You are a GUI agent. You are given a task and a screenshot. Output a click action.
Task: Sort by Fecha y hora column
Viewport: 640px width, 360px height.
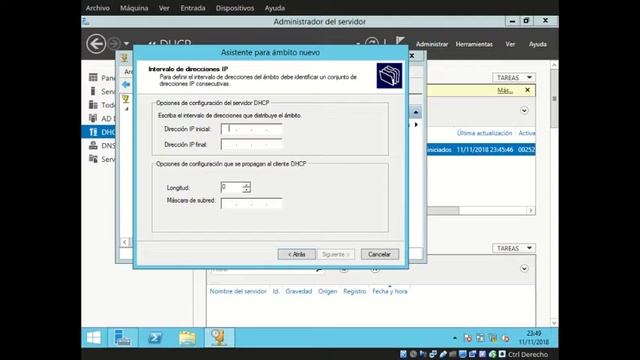390,291
